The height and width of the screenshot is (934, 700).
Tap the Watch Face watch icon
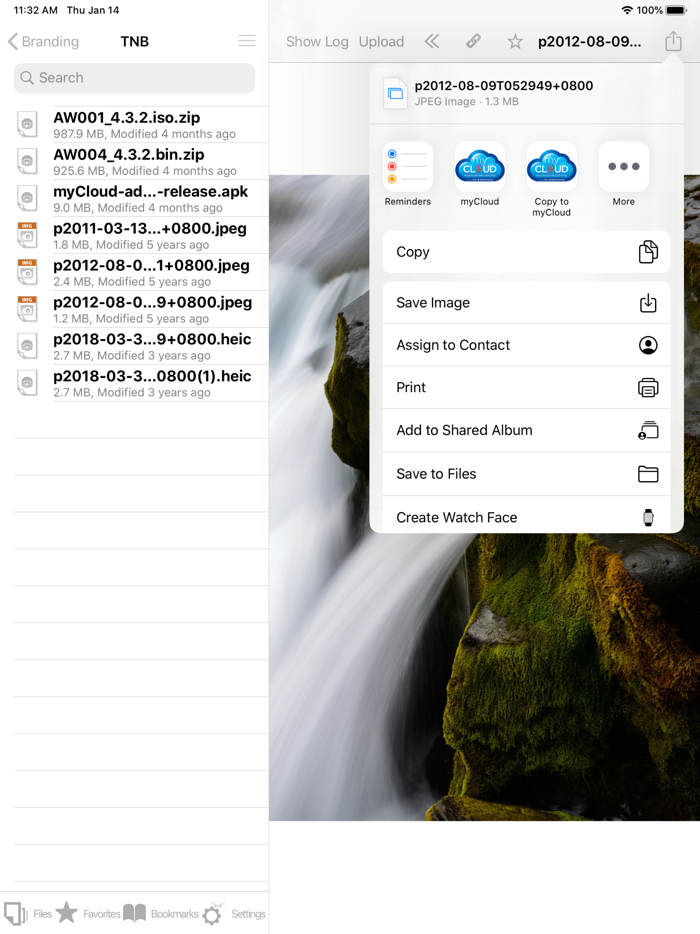648,517
